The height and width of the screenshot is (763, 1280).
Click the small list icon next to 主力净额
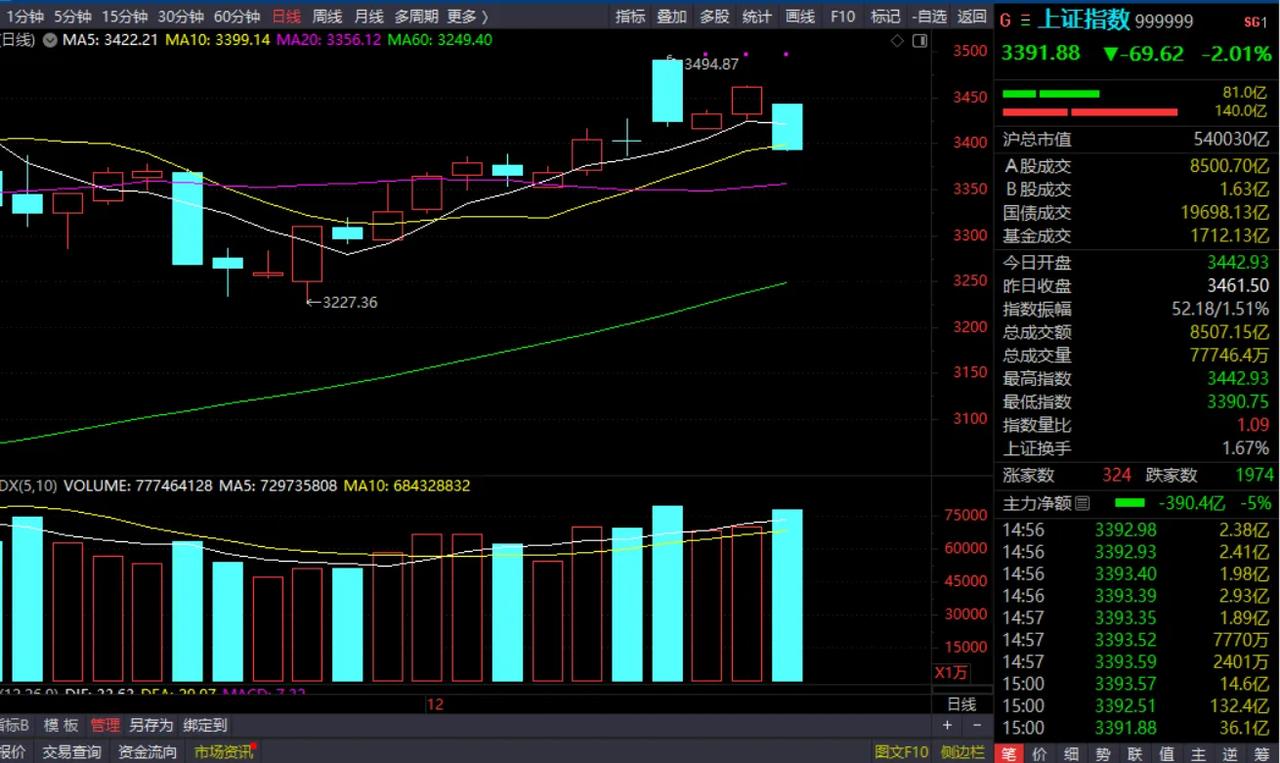1083,503
